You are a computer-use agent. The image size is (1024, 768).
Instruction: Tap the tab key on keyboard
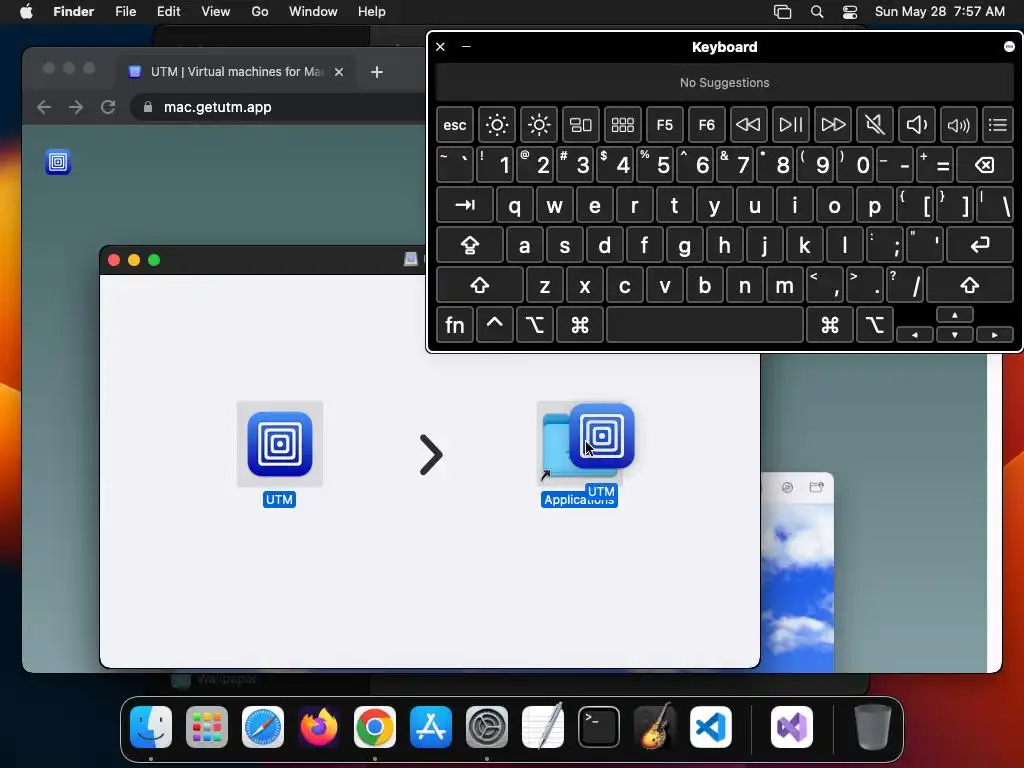tap(465, 205)
